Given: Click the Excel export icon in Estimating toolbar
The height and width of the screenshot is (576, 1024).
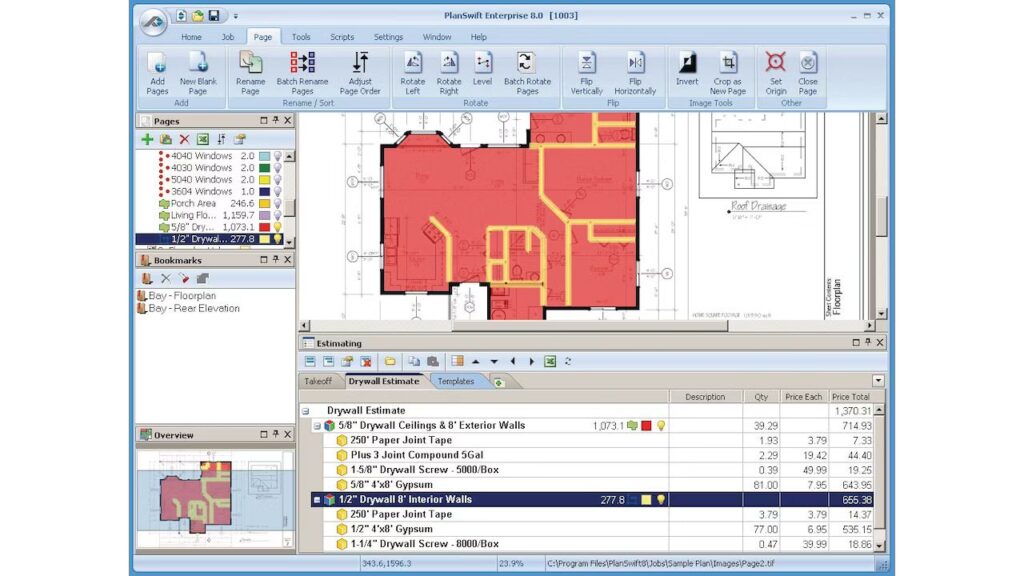Looking at the screenshot, I should (x=550, y=361).
